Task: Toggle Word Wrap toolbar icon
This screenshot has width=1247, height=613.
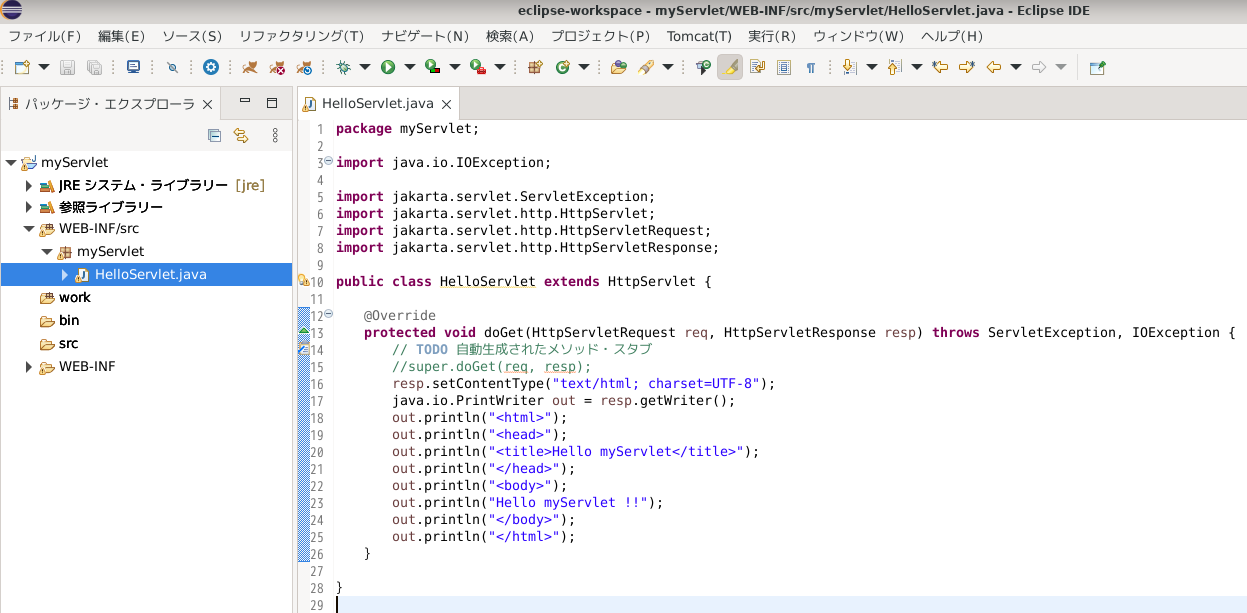Action: click(x=757, y=67)
